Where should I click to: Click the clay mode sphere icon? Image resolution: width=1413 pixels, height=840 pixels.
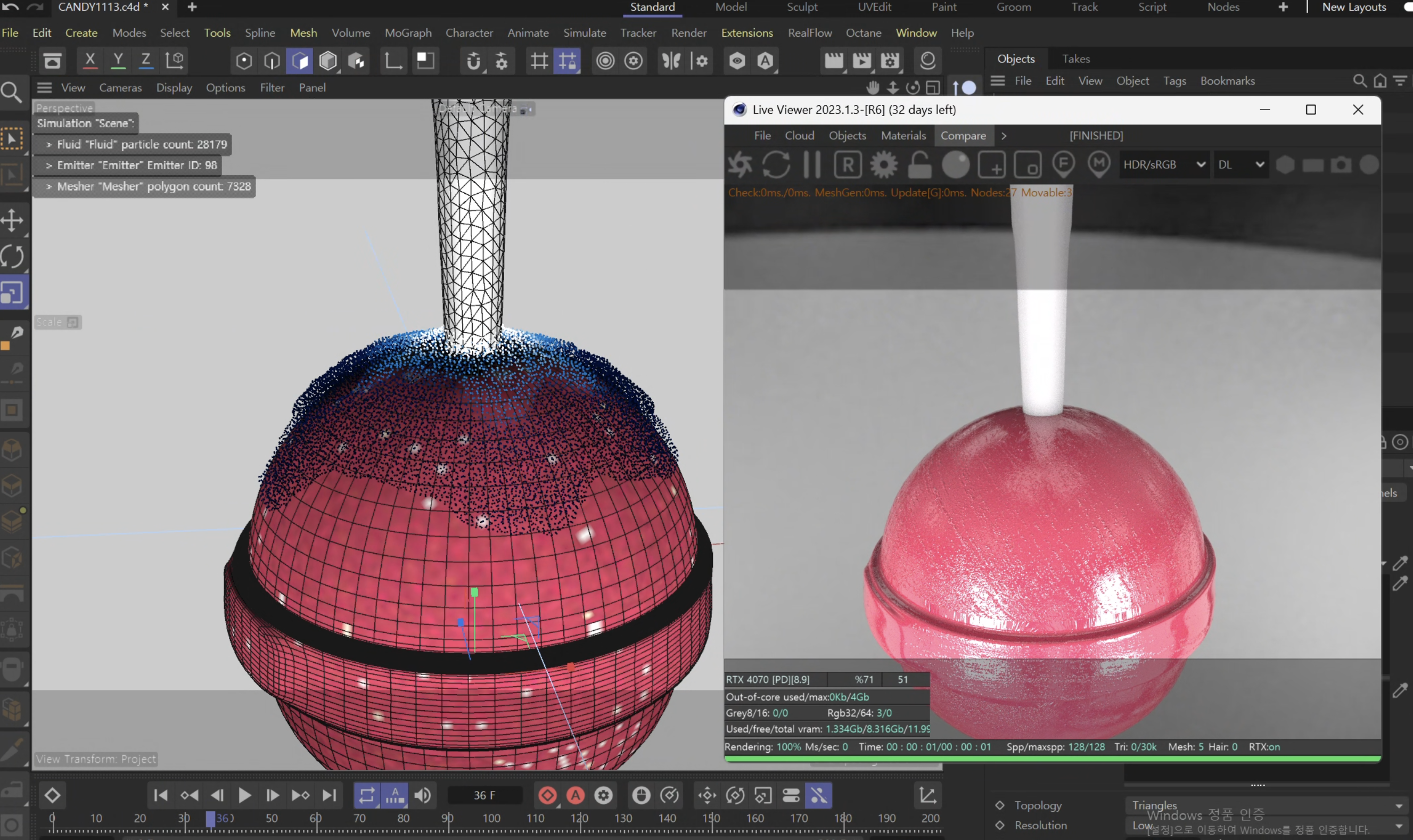(956, 164)
